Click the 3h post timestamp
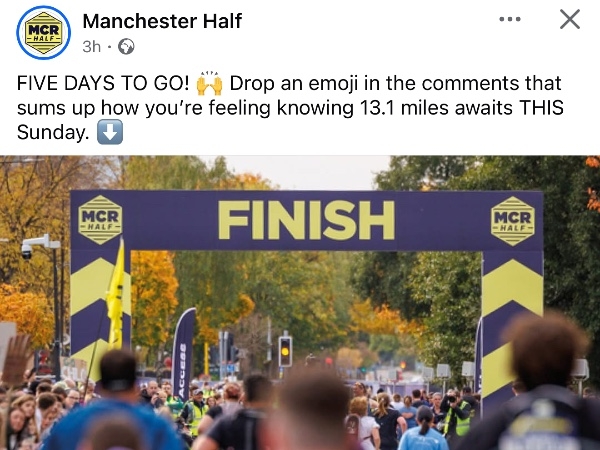 91,47
